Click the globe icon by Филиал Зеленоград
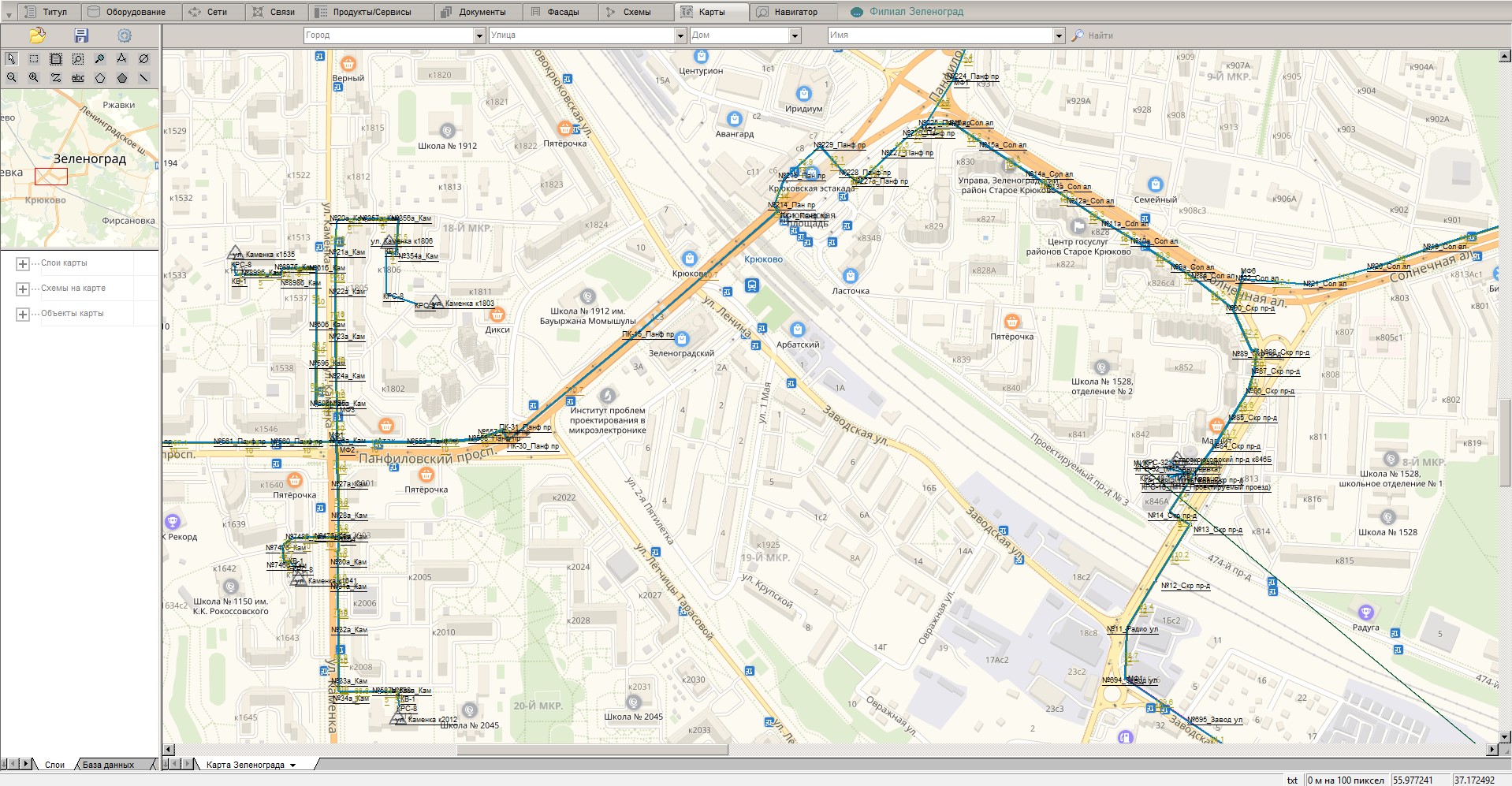The width and height of the screenshot is (1512, 786). click(x=857, y=12)
